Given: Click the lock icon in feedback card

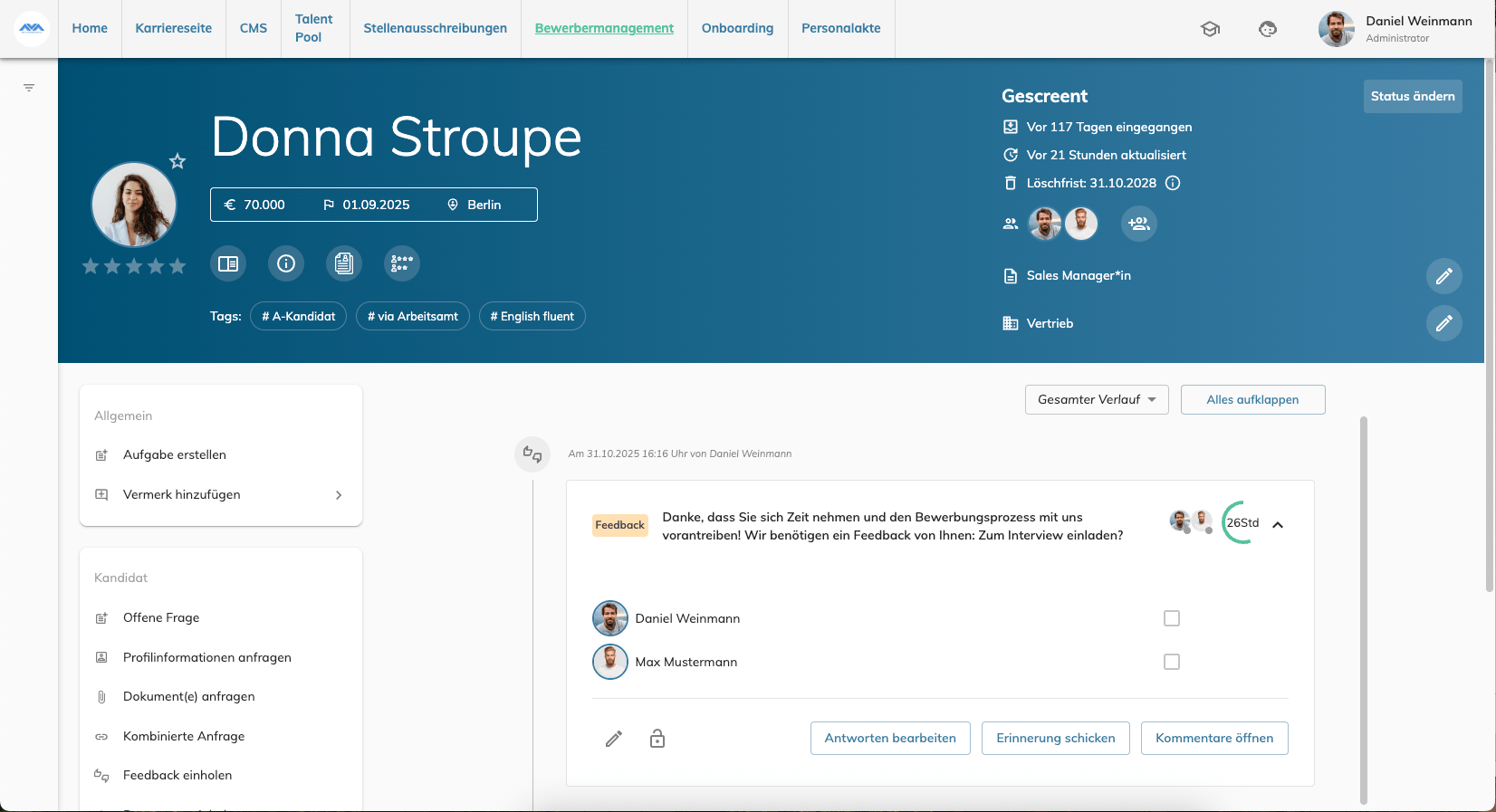Looking at the screenshot, I should click(x=657, y=739).
